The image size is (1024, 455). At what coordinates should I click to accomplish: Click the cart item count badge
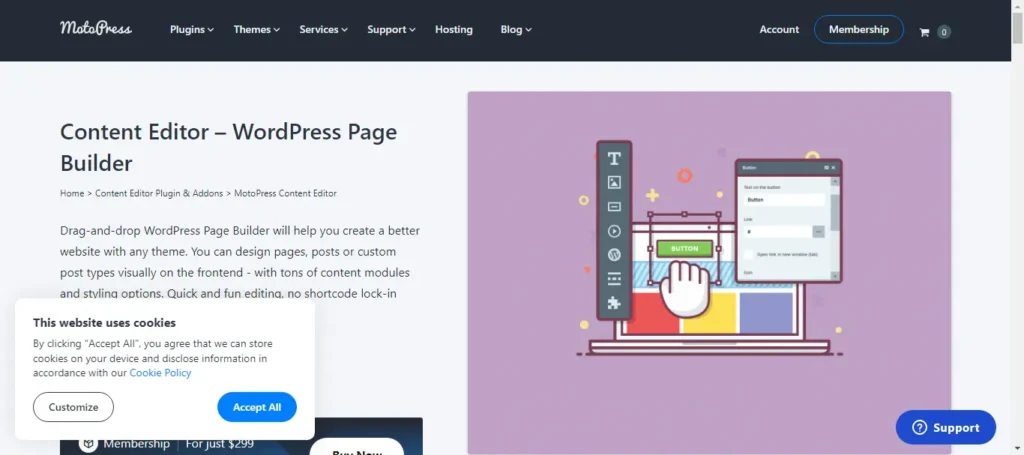944,32
